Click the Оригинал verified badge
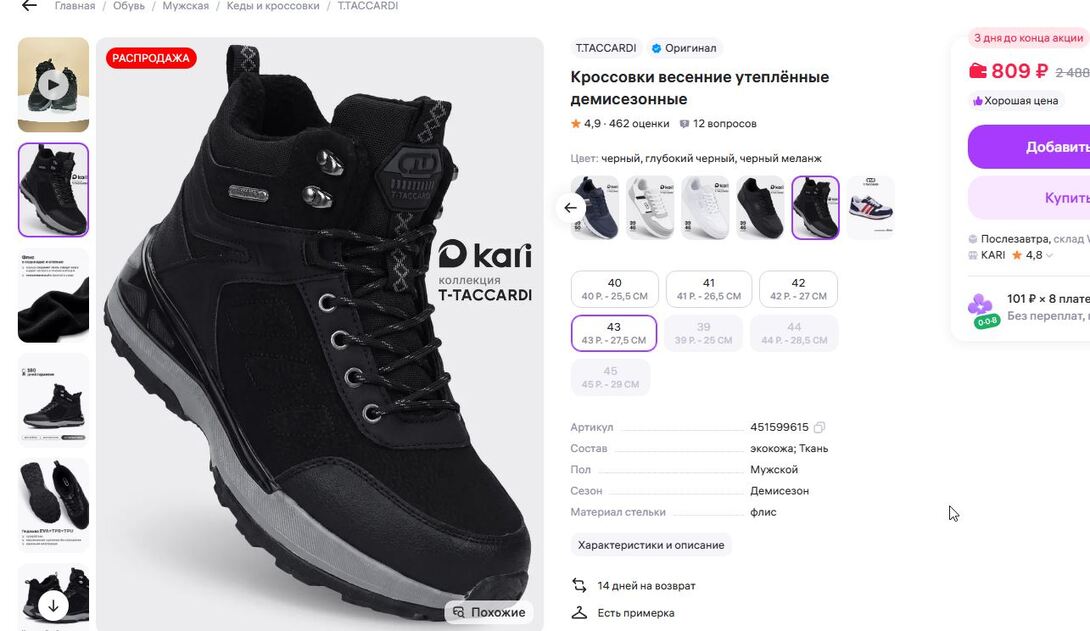The image size is (1090, 631). pyautogui.click(x=683, y=48)
